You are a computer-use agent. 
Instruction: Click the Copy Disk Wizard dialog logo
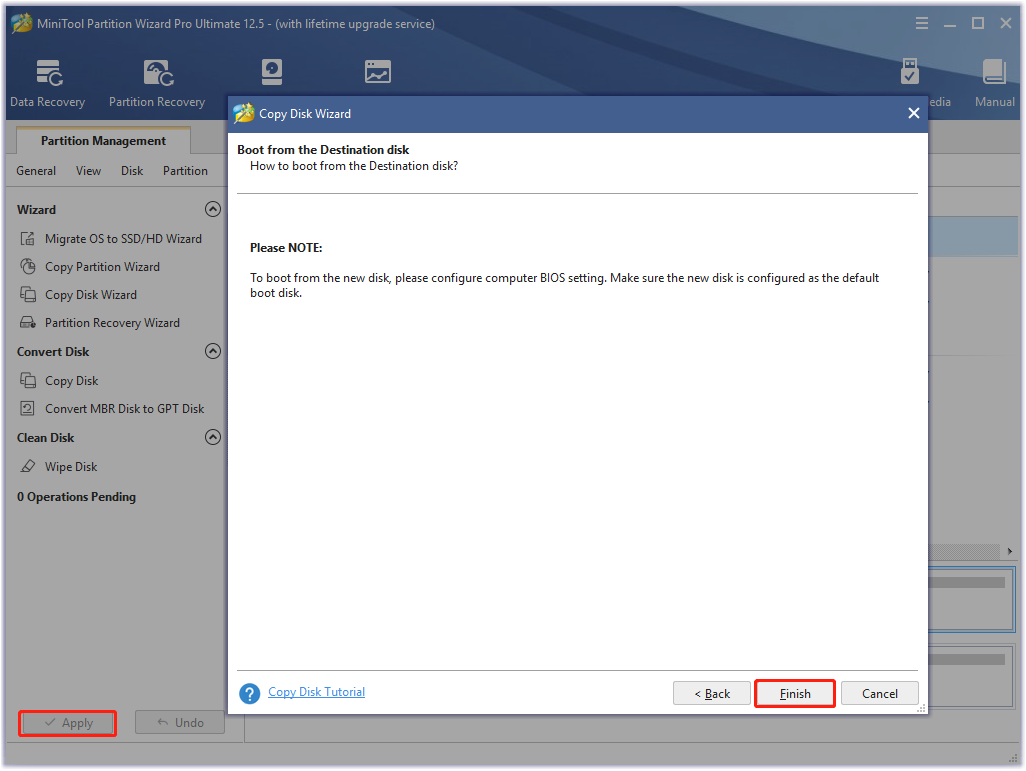pyautogui.click(x=244, y=113)
